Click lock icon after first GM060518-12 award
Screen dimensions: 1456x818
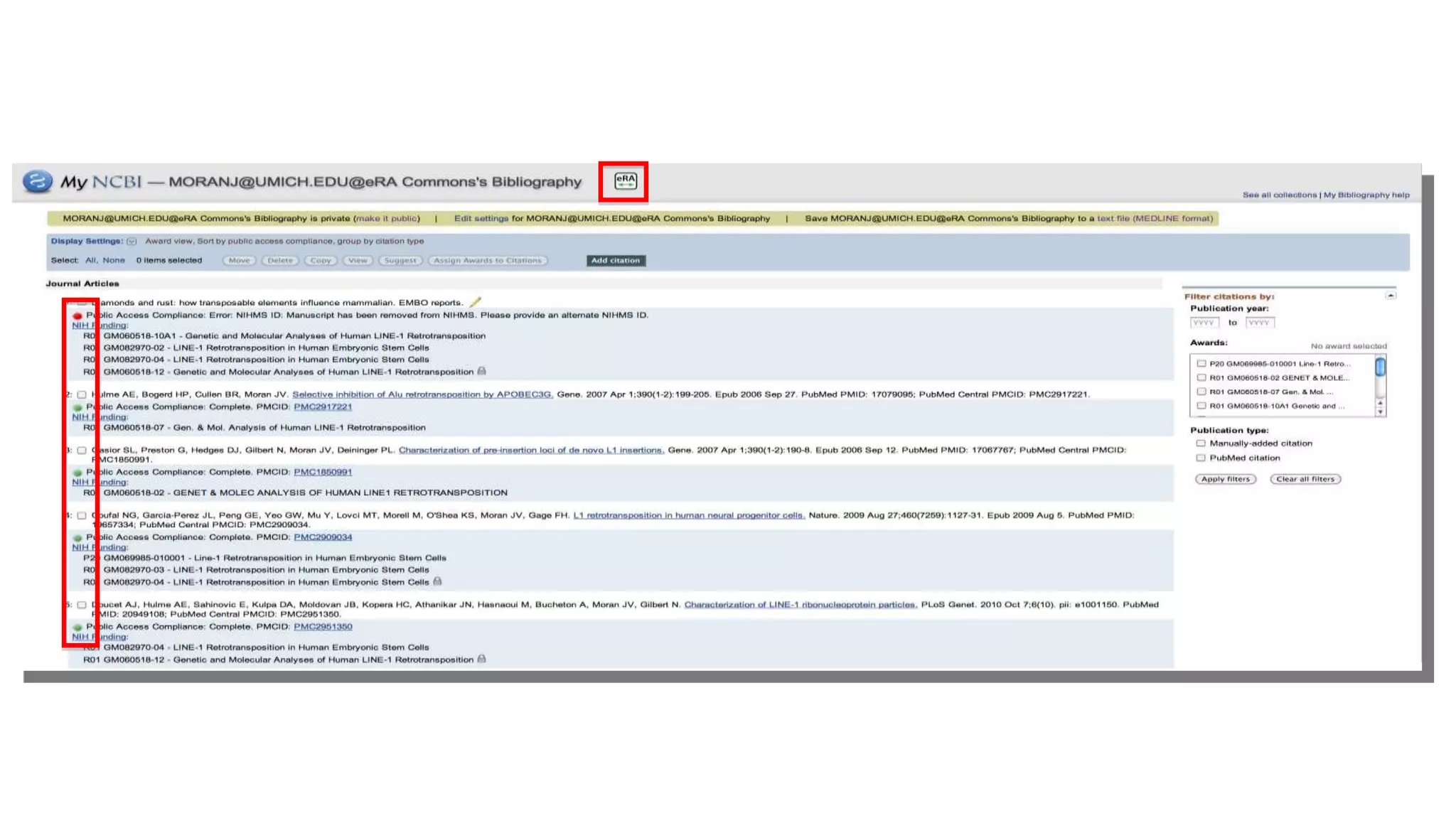(x=482, y=371)
